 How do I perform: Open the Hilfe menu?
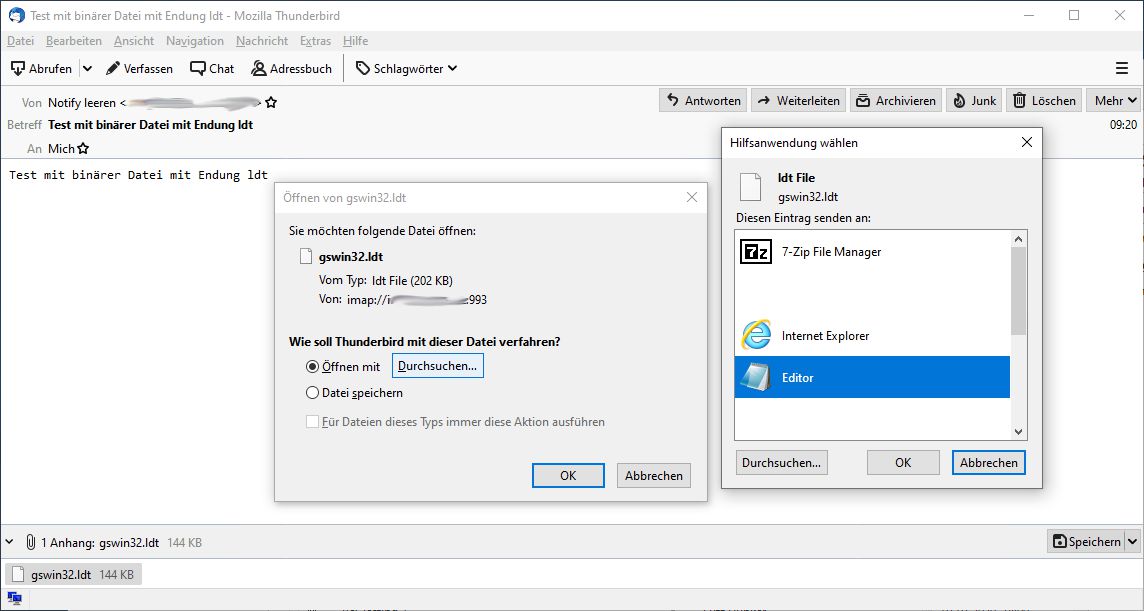355,41
